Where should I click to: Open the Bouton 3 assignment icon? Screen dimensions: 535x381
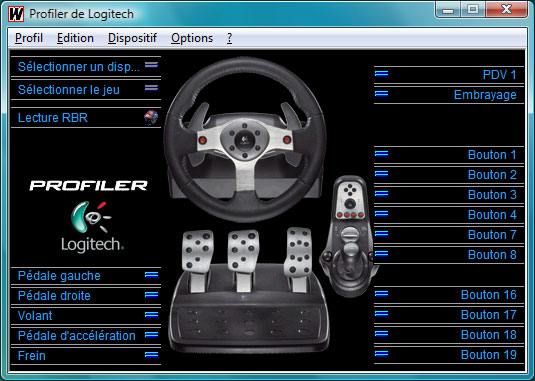point(381,193)
